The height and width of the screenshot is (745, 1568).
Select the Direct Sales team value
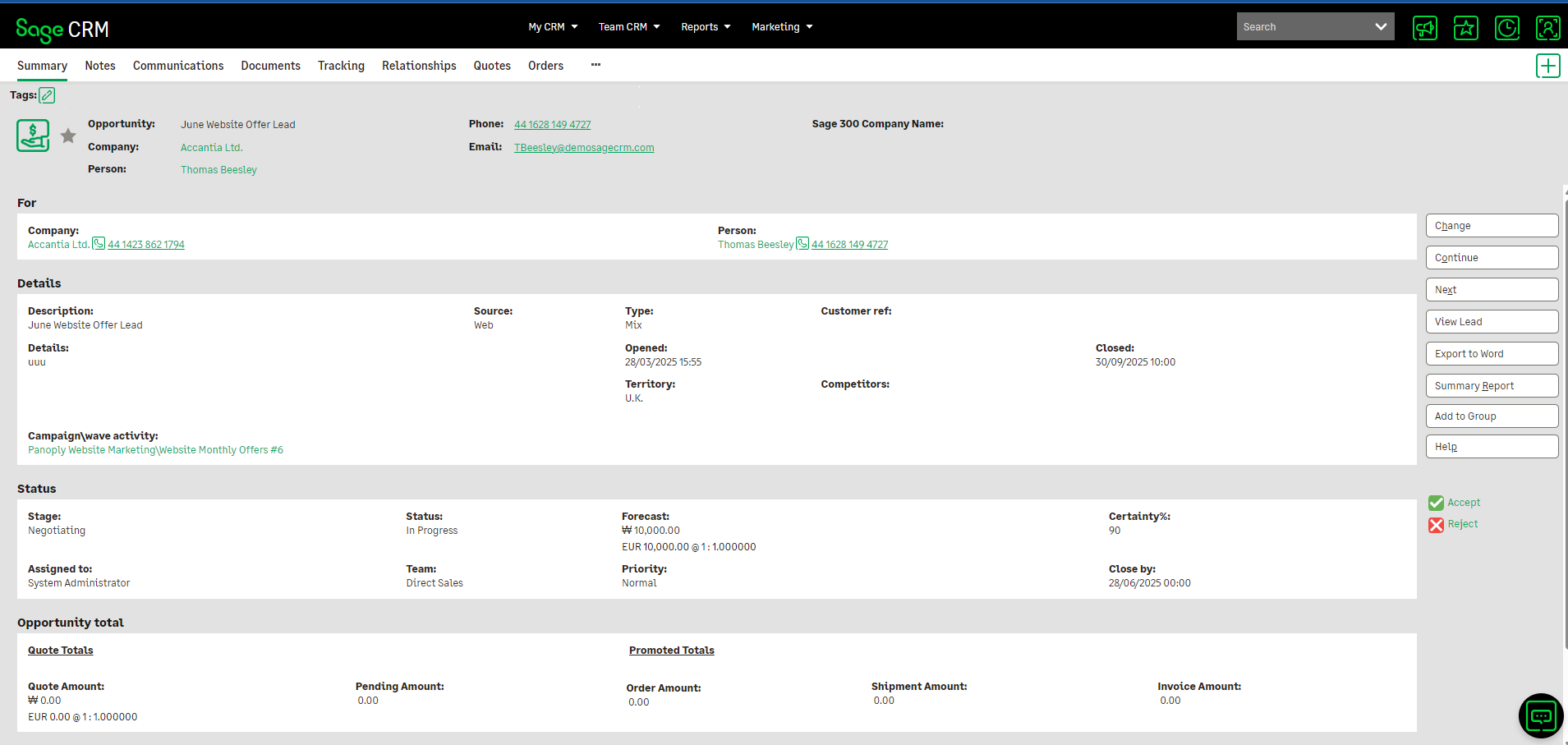[x=435, y=583]
